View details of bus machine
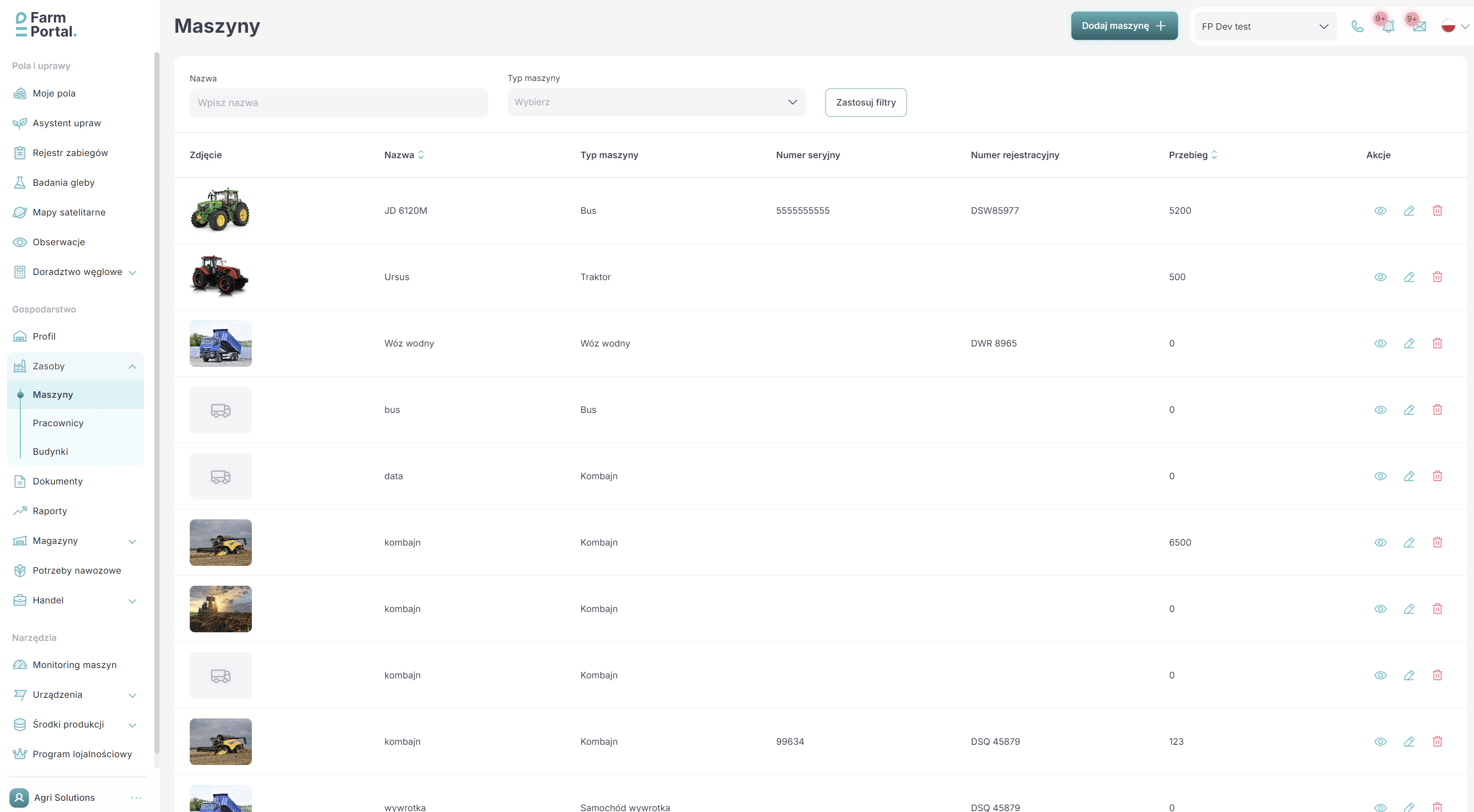This screenshot has width=1474, height=812. tap(1380, 409)
